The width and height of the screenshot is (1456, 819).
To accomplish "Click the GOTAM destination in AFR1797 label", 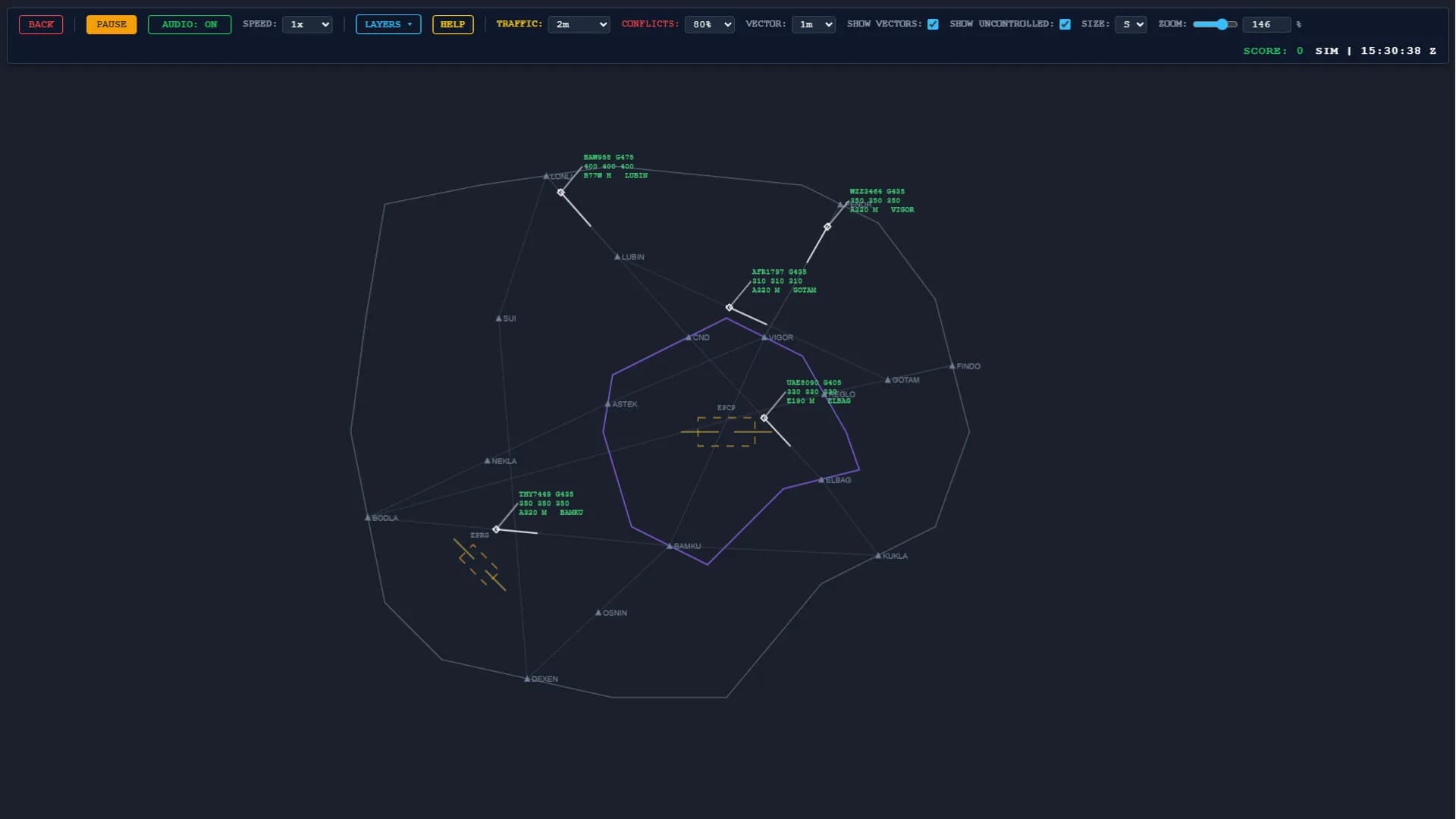I will (805, 290).
